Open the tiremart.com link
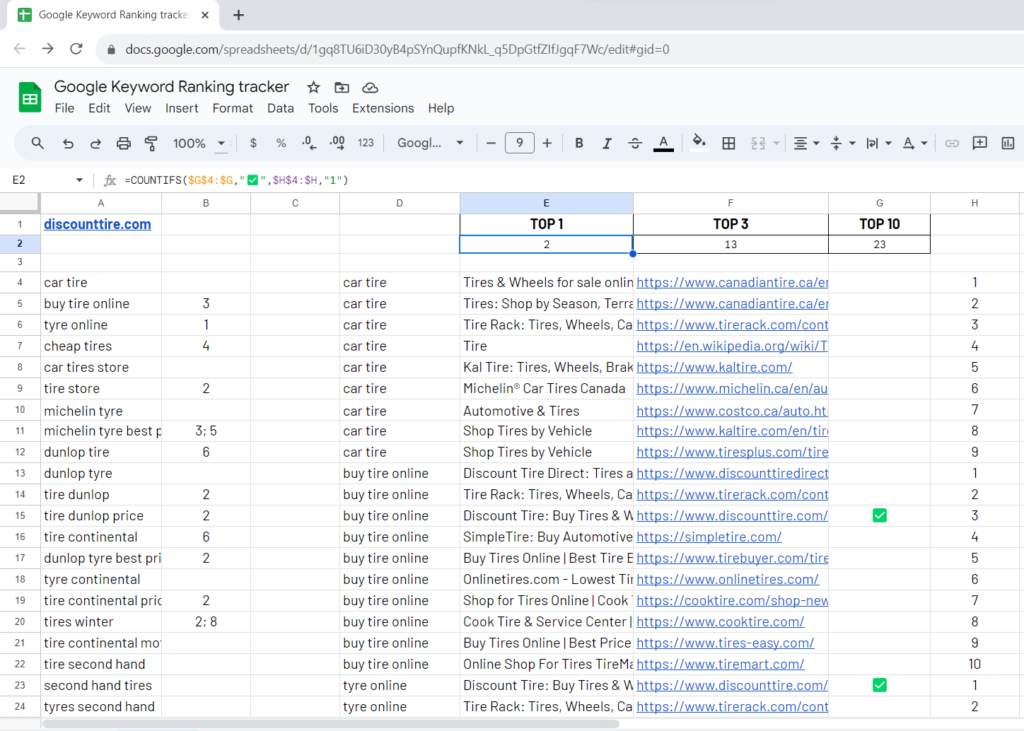 pyautogui.click(x=720, y=664)
